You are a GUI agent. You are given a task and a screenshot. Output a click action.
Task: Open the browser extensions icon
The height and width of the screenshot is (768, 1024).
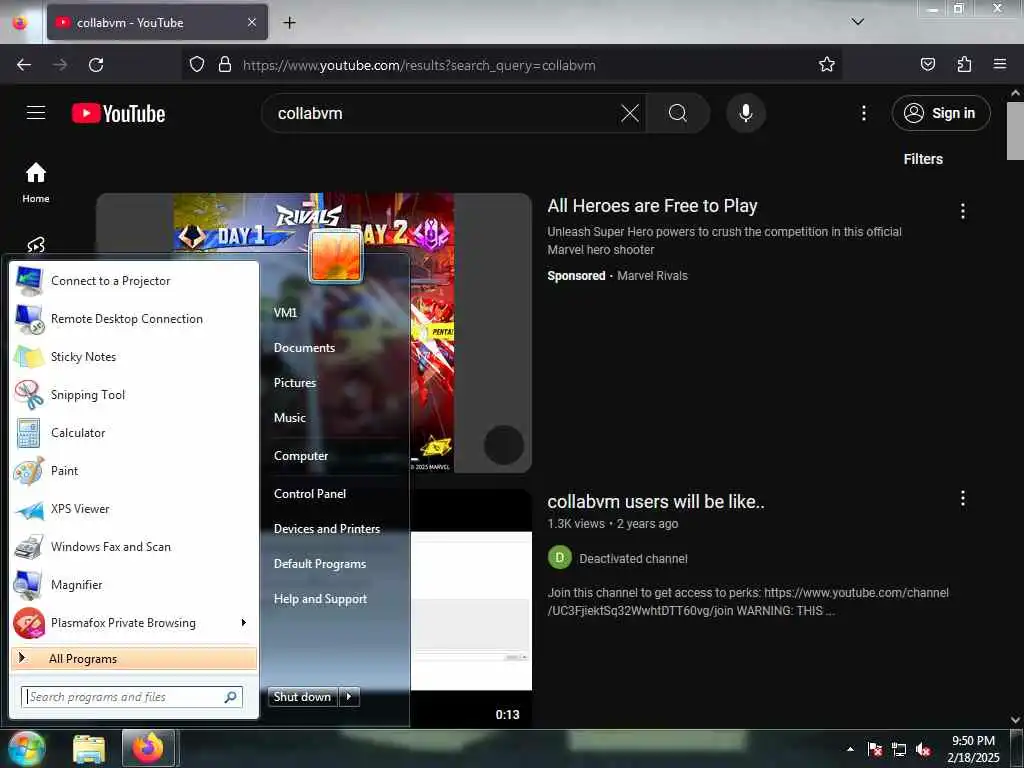click(x=964, y=64)
